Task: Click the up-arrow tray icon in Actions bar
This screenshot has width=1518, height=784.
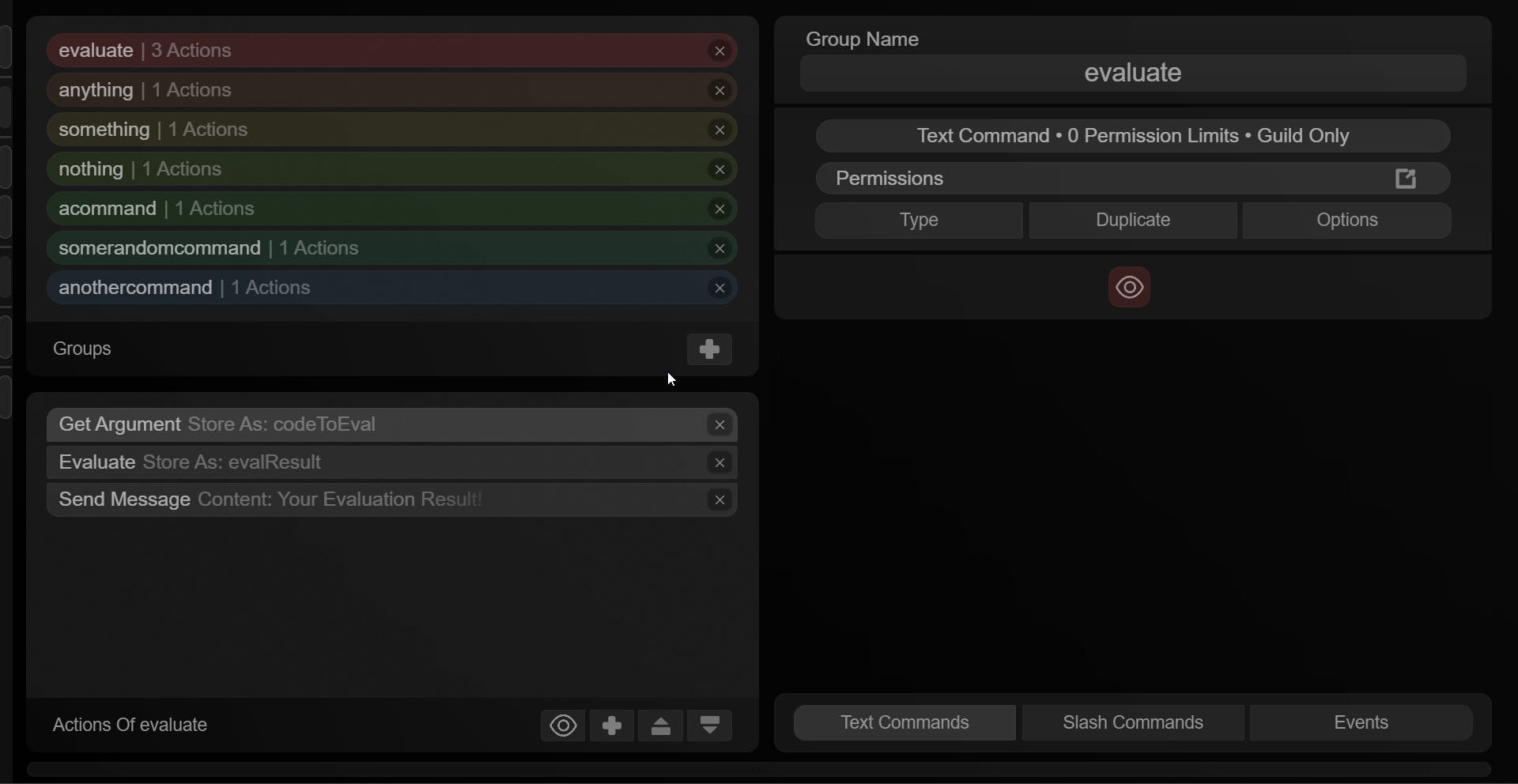Action: [x=661, y=726]
